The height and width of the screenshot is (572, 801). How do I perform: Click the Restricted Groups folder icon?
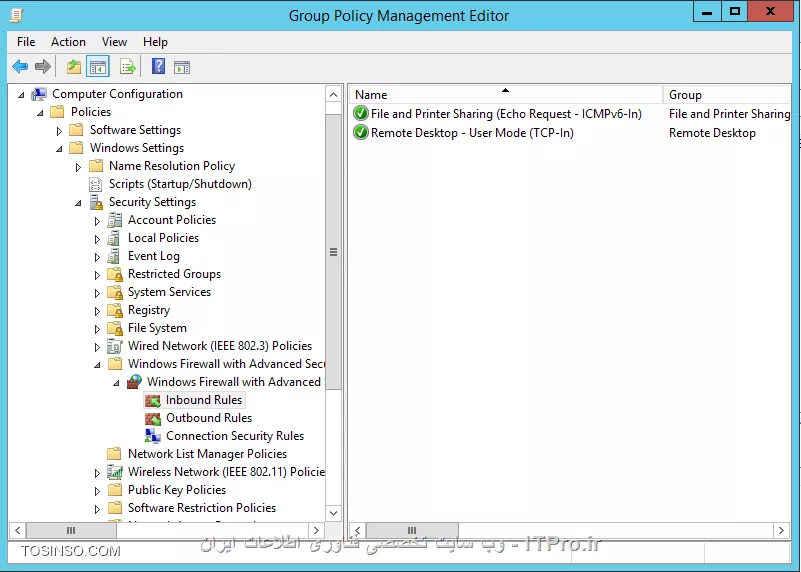pyautogui.click(x=115, y=274)
